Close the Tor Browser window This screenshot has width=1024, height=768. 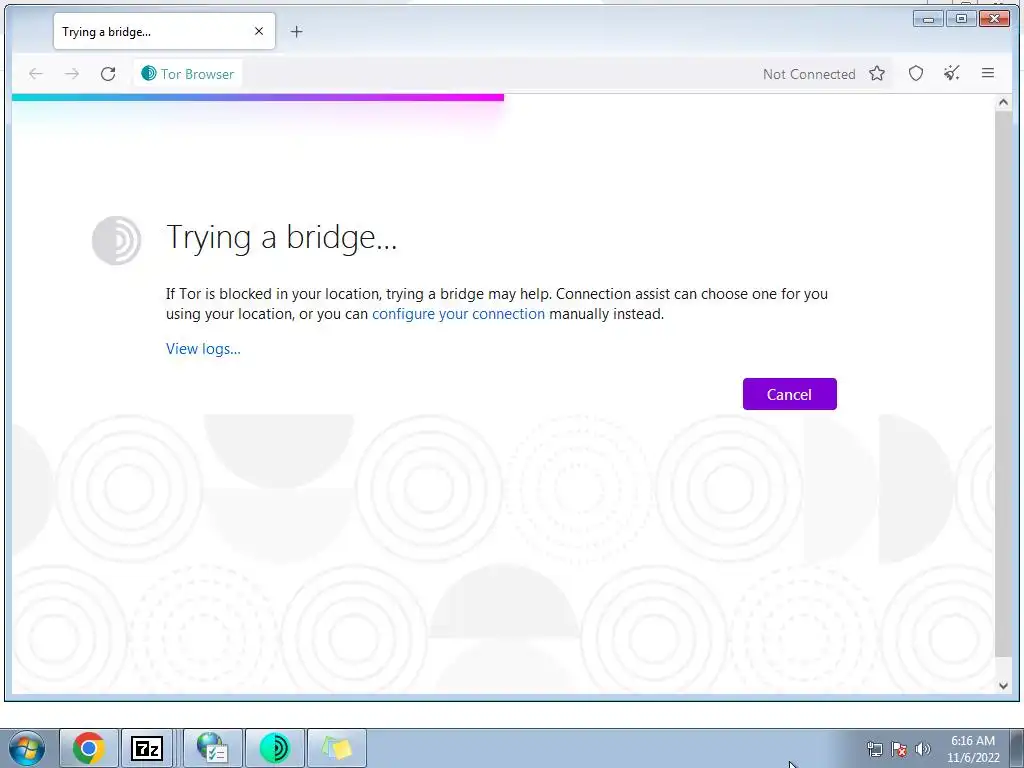(995, 19)
